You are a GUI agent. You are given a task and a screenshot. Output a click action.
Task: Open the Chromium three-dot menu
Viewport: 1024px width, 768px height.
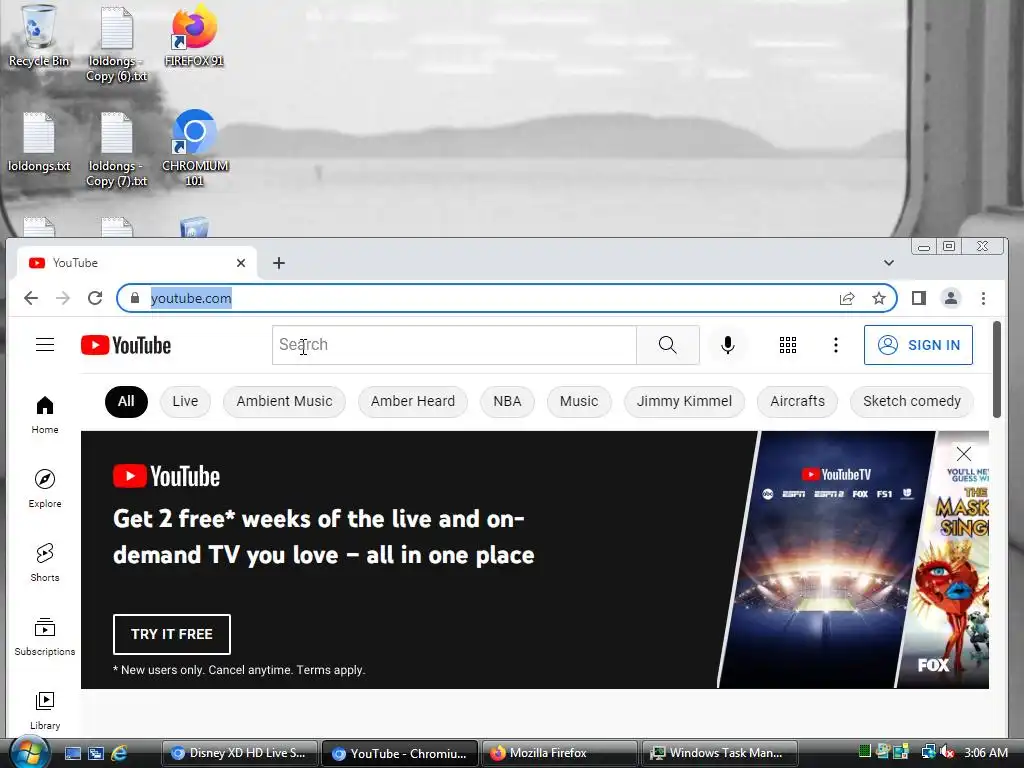[x=984, y=298]
